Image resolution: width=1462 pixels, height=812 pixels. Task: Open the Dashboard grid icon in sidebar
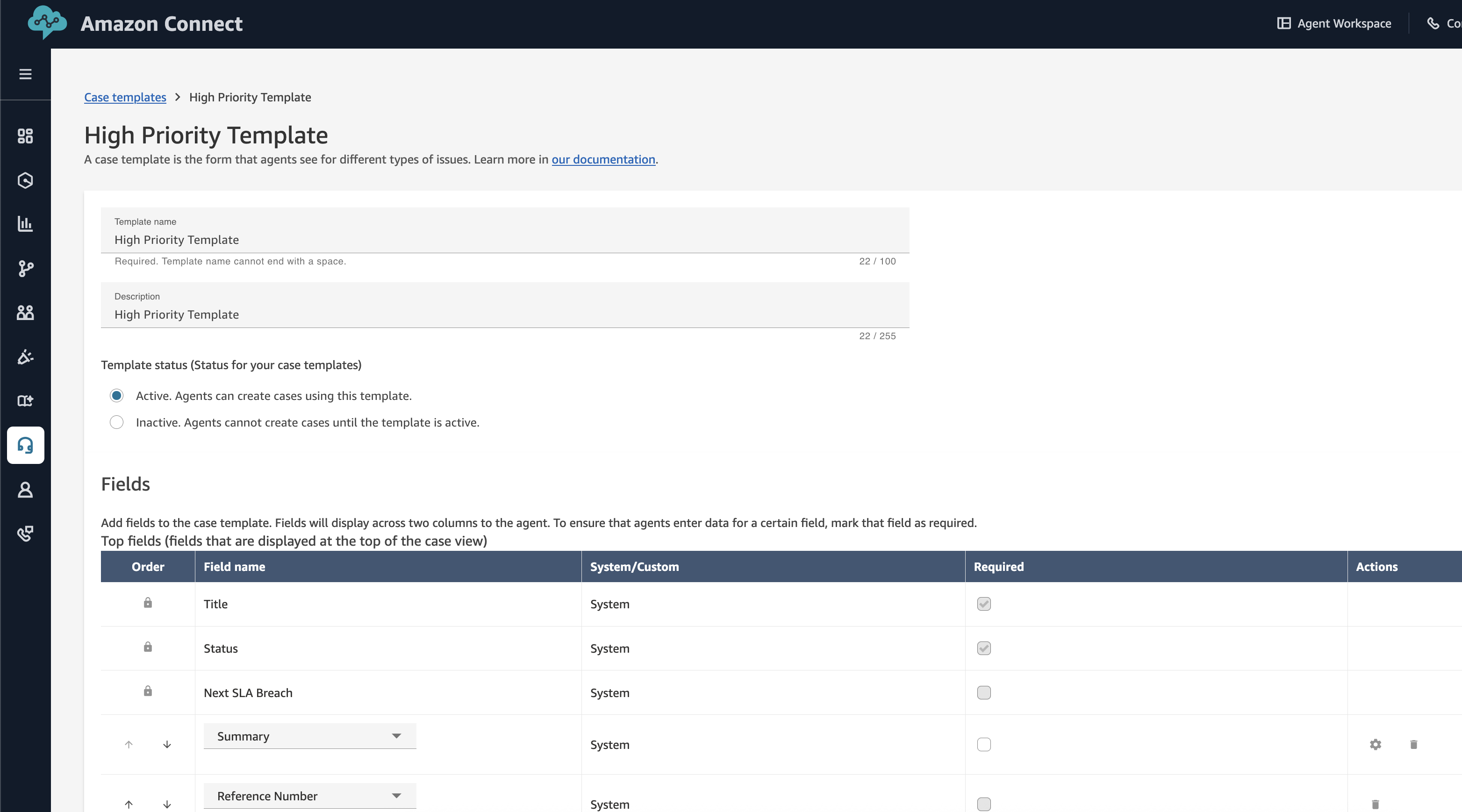25,136
